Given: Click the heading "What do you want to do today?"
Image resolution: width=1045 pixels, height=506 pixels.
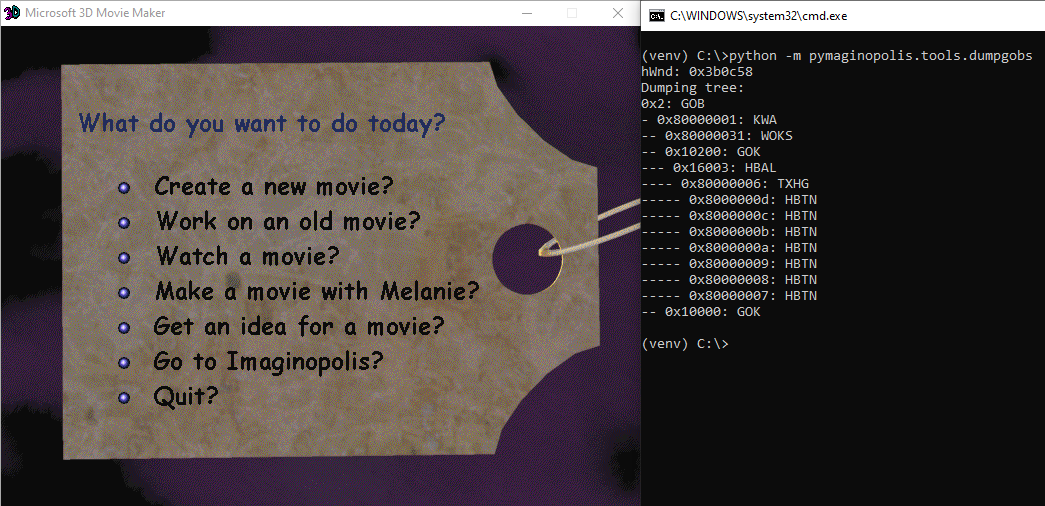Looking at the screenshot, I should tap(262, 123).
